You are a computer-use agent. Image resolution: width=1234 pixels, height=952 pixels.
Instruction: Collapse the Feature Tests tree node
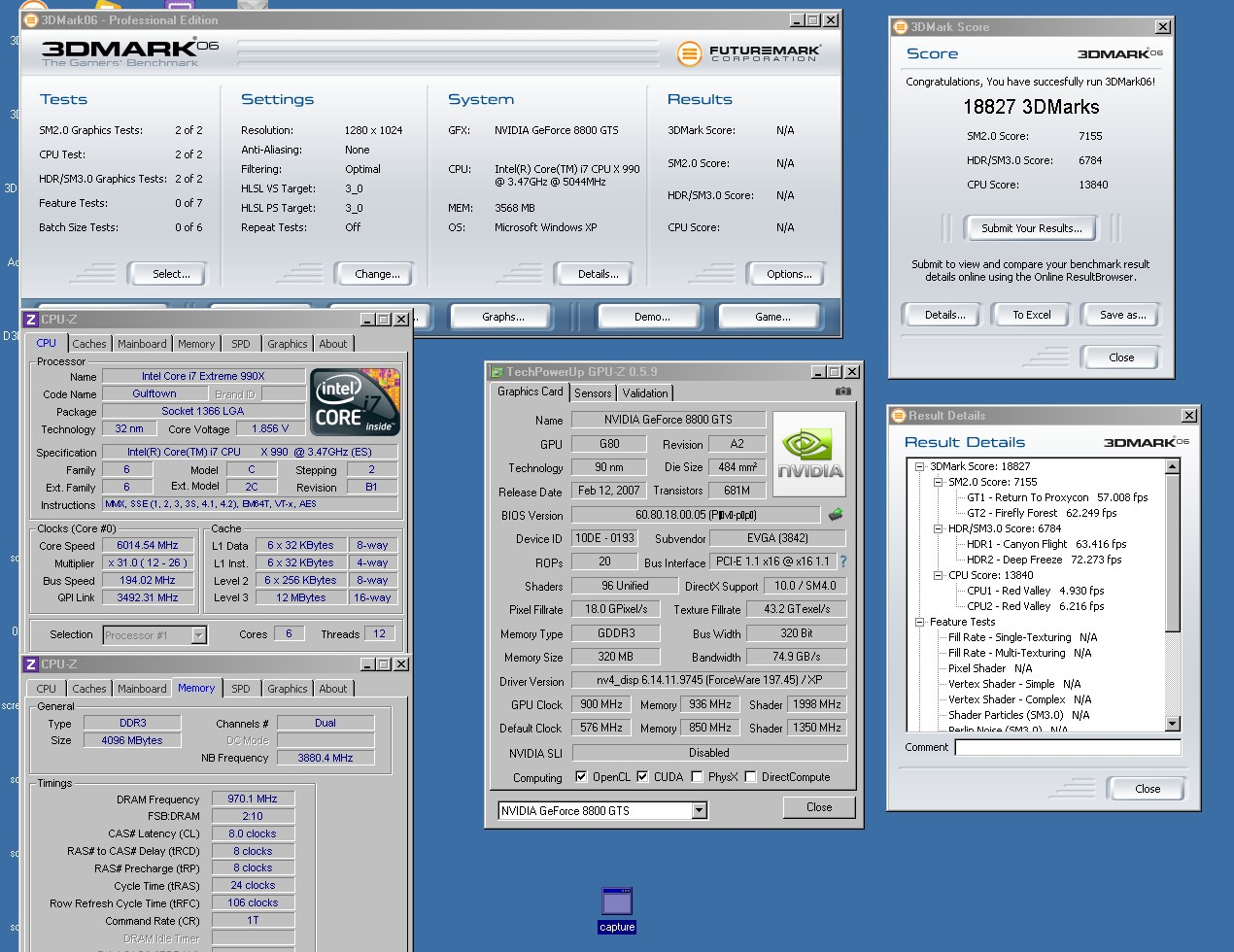point(919,622)
